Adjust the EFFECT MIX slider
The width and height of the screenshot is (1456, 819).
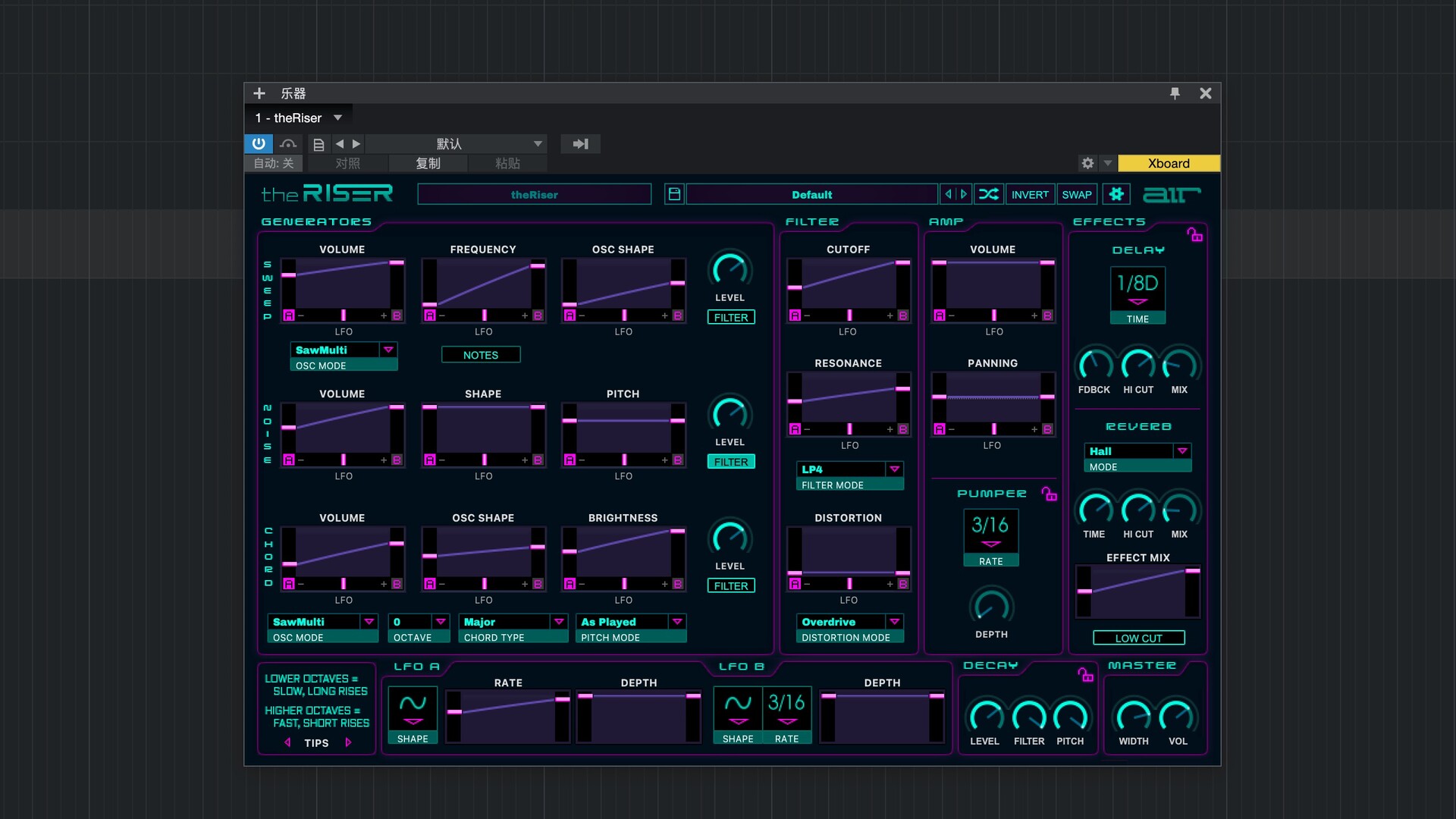[1137, 591]
